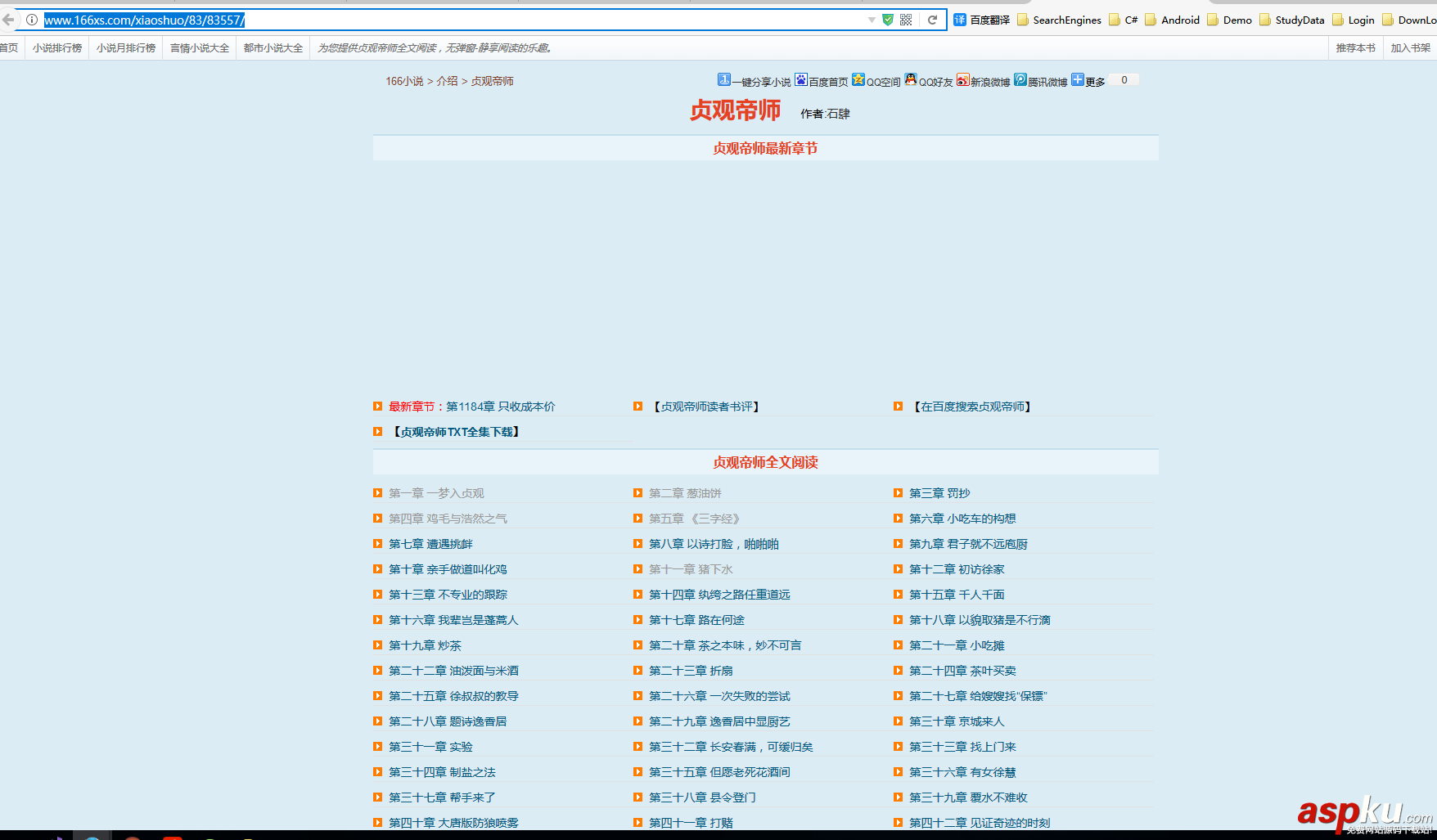Image resolution: width=1437 pixels, height=840 pixels.
Task: Open the address bar history dropdown arrow
Action: click(x=872, y=20)
